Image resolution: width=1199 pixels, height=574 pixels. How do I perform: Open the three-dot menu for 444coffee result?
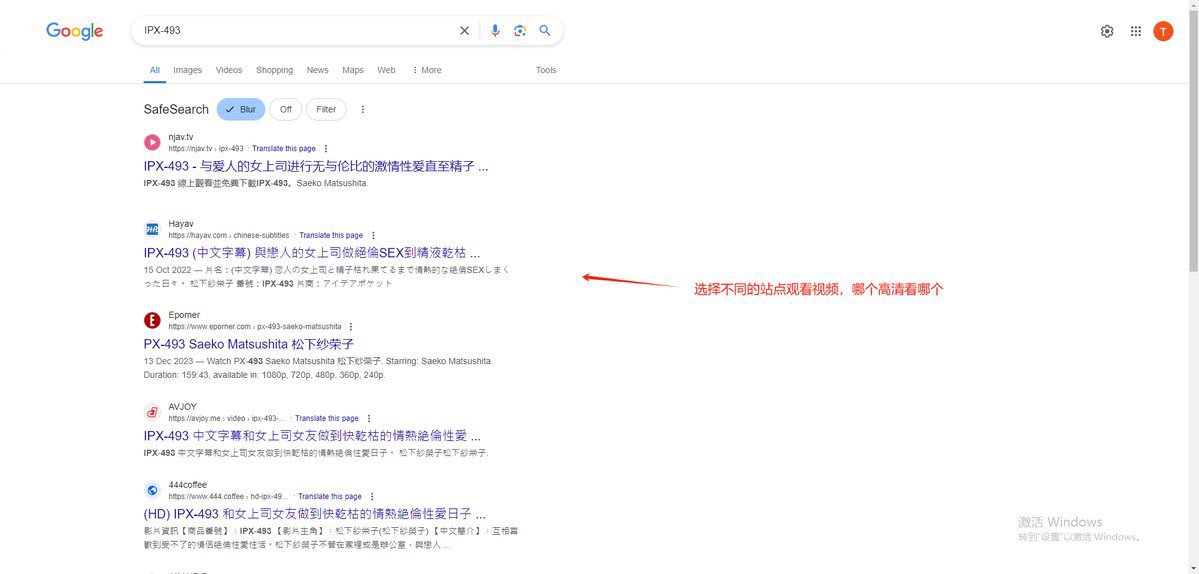click(x=372, y=496)
